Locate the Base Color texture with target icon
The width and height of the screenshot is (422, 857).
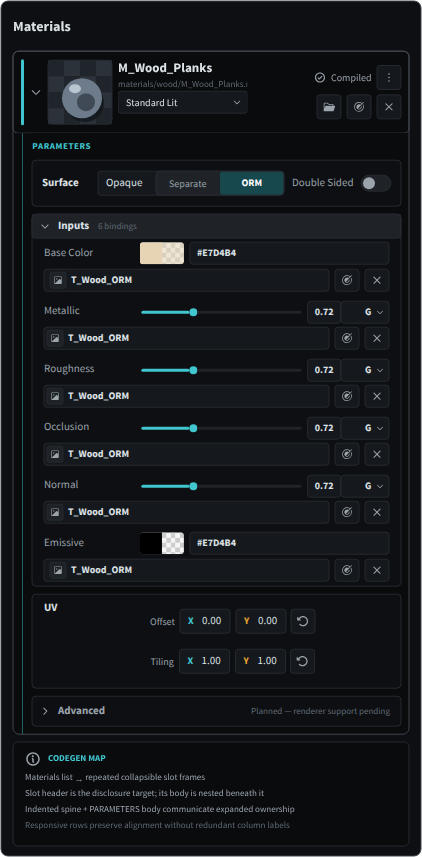coord(347,280)
